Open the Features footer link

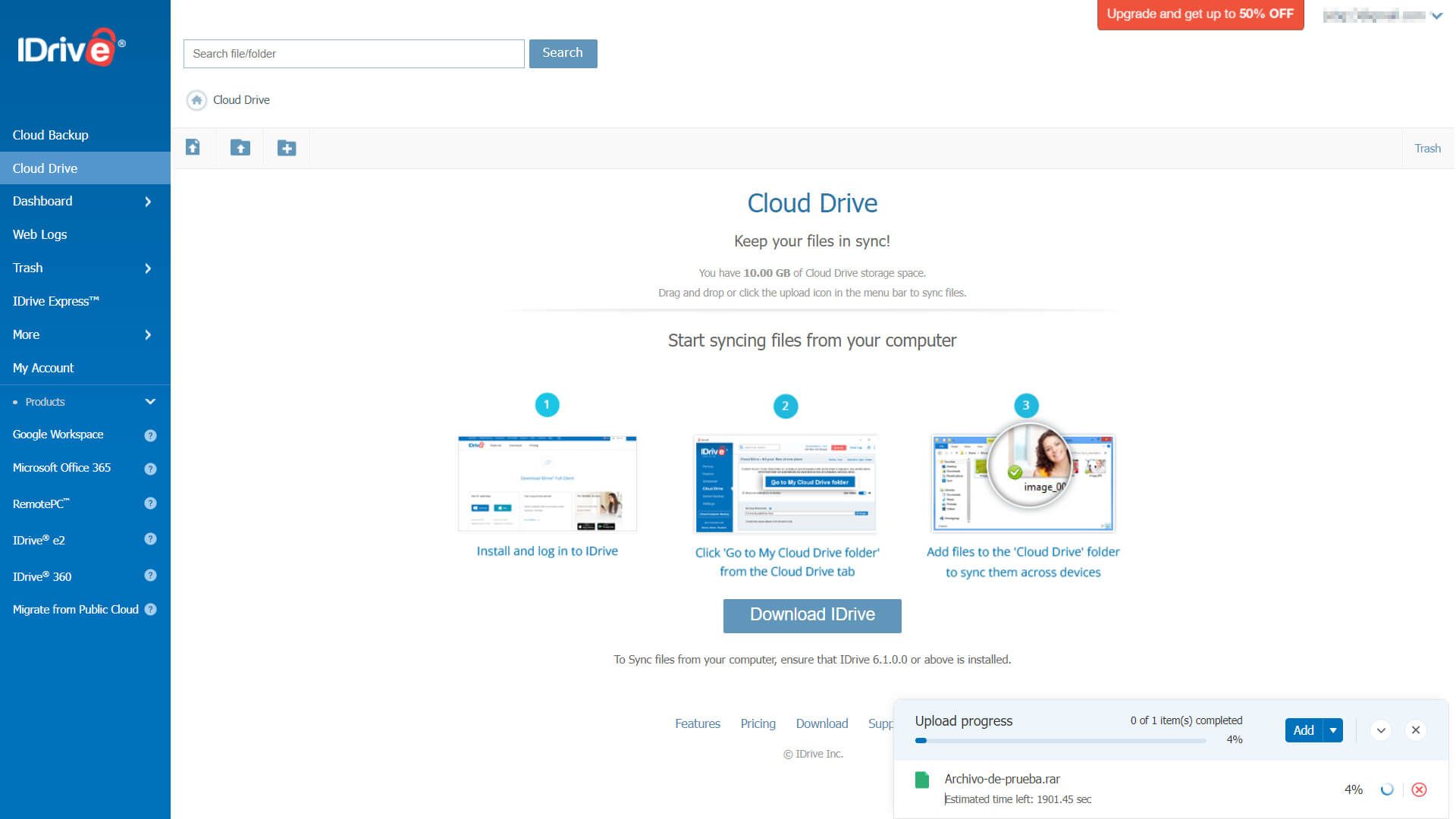click(x=698, y=723)
